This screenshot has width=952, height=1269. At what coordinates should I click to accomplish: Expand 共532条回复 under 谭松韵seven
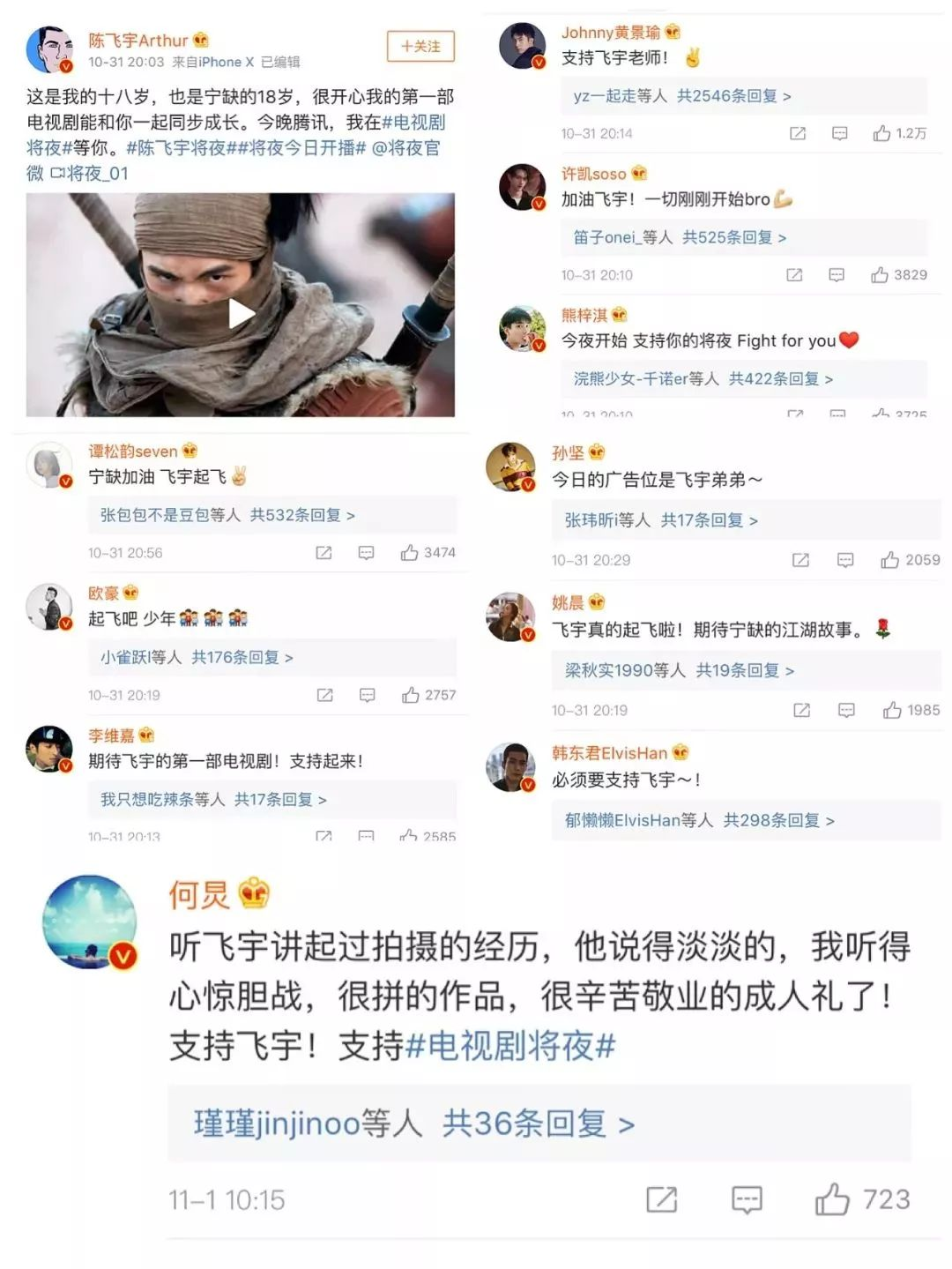click(x=302, y=515)
